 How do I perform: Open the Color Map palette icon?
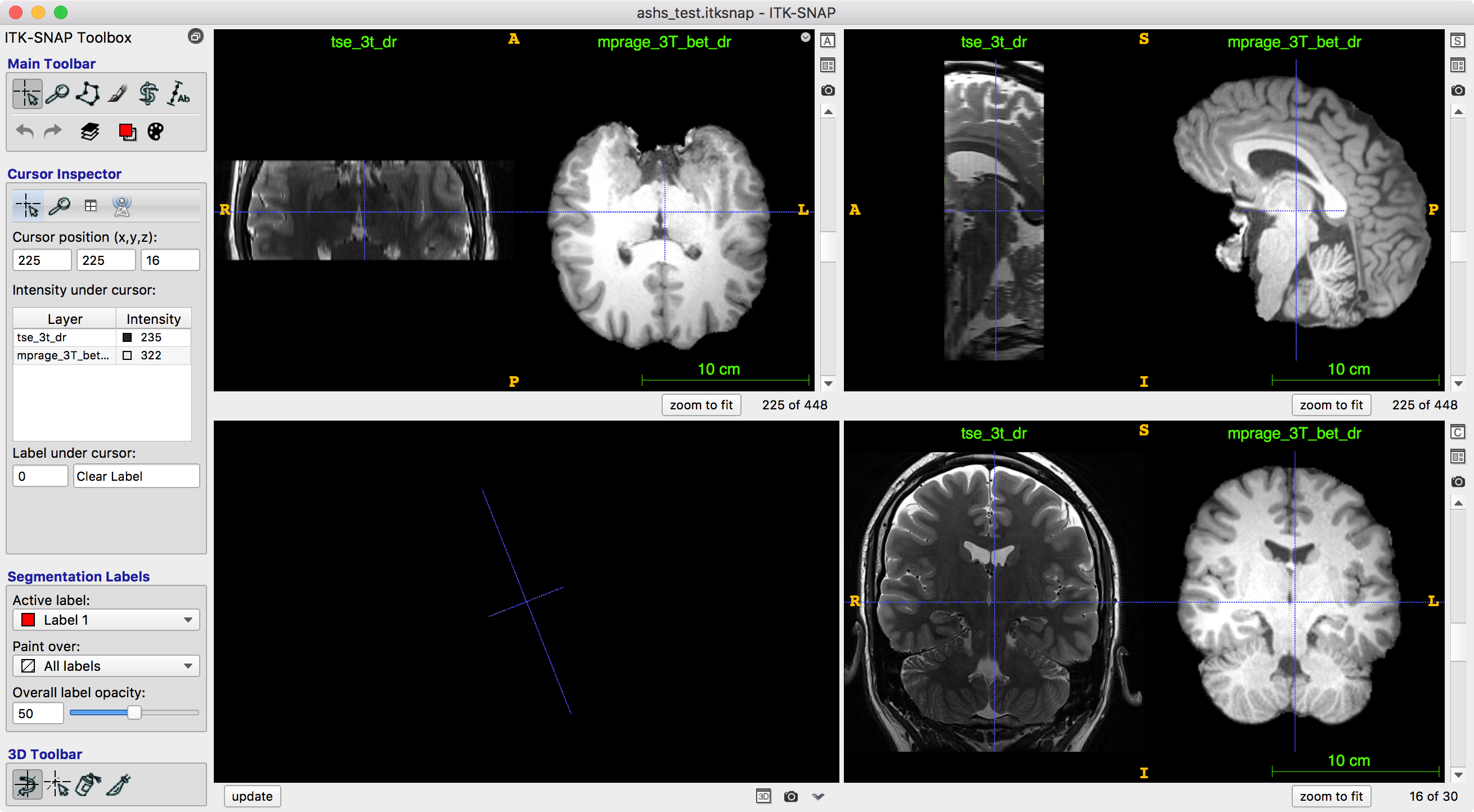click(156, 132)
